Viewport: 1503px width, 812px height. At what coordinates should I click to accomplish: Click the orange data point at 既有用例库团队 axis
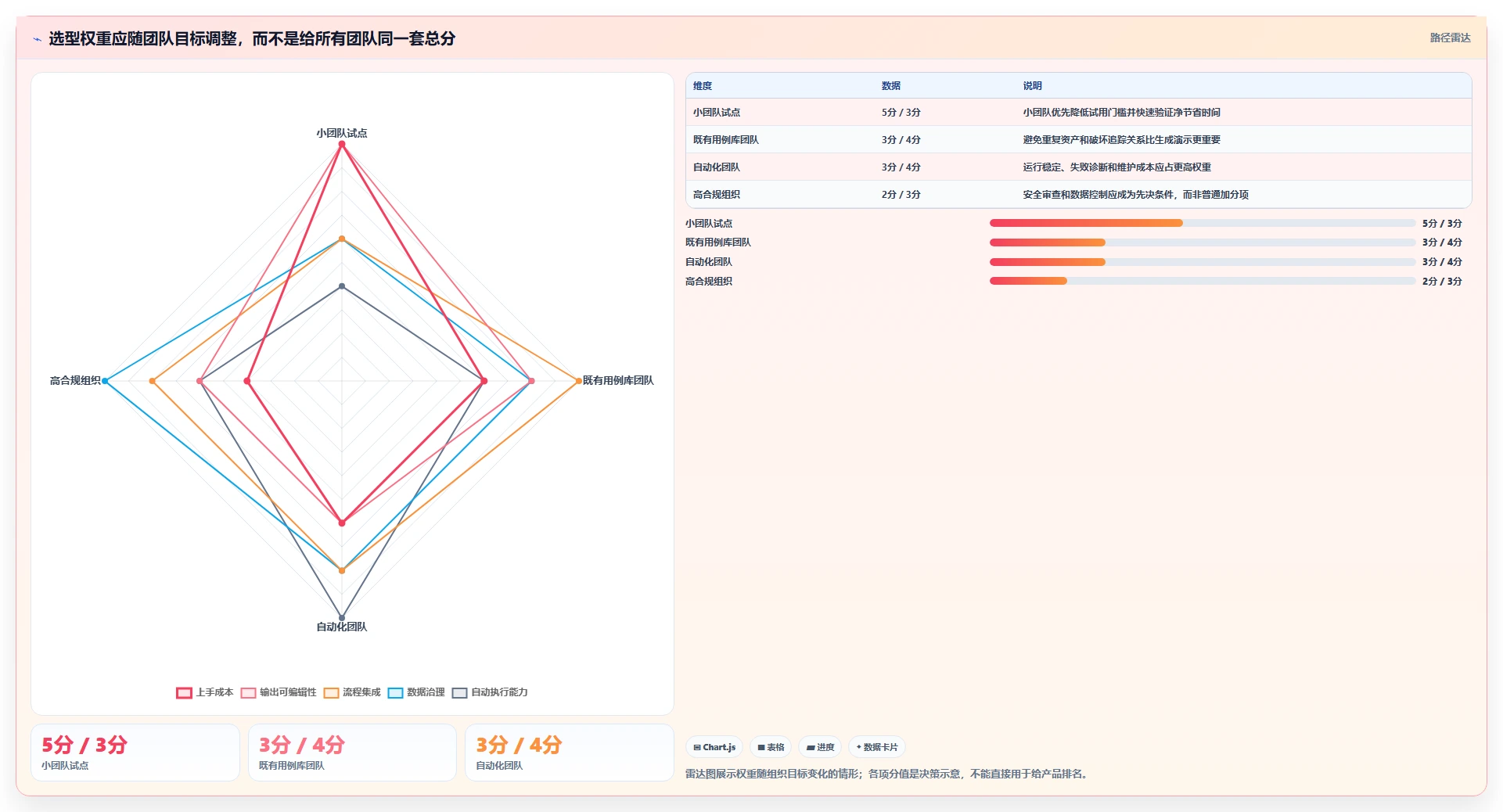[578, 381]
